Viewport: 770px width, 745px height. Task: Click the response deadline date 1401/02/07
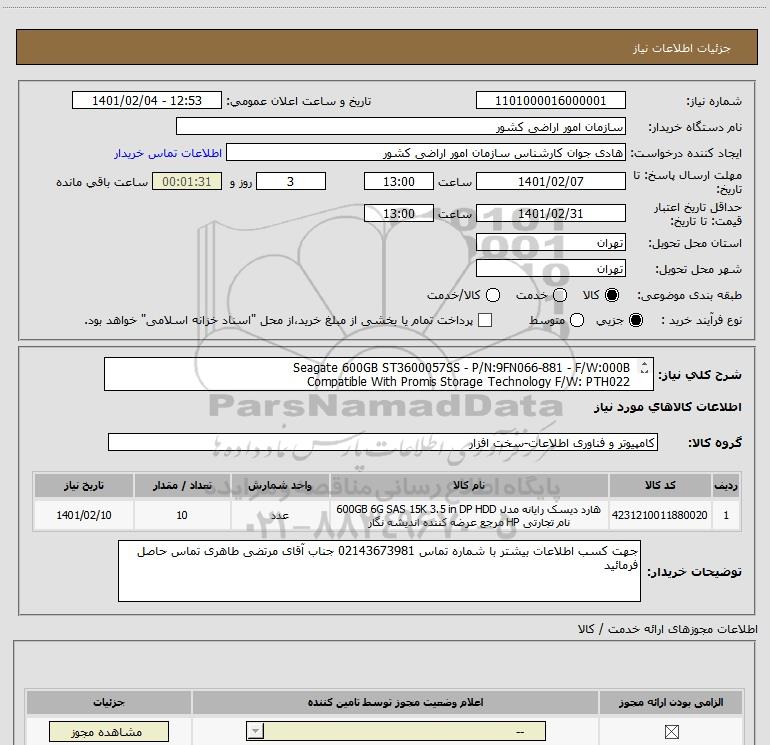coord(550,181)
